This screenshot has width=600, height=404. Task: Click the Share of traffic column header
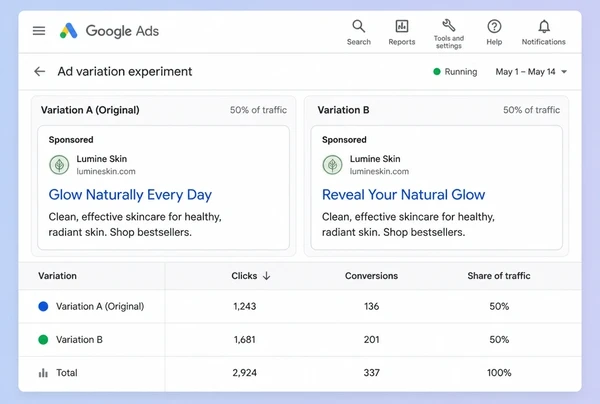[499, 276]
